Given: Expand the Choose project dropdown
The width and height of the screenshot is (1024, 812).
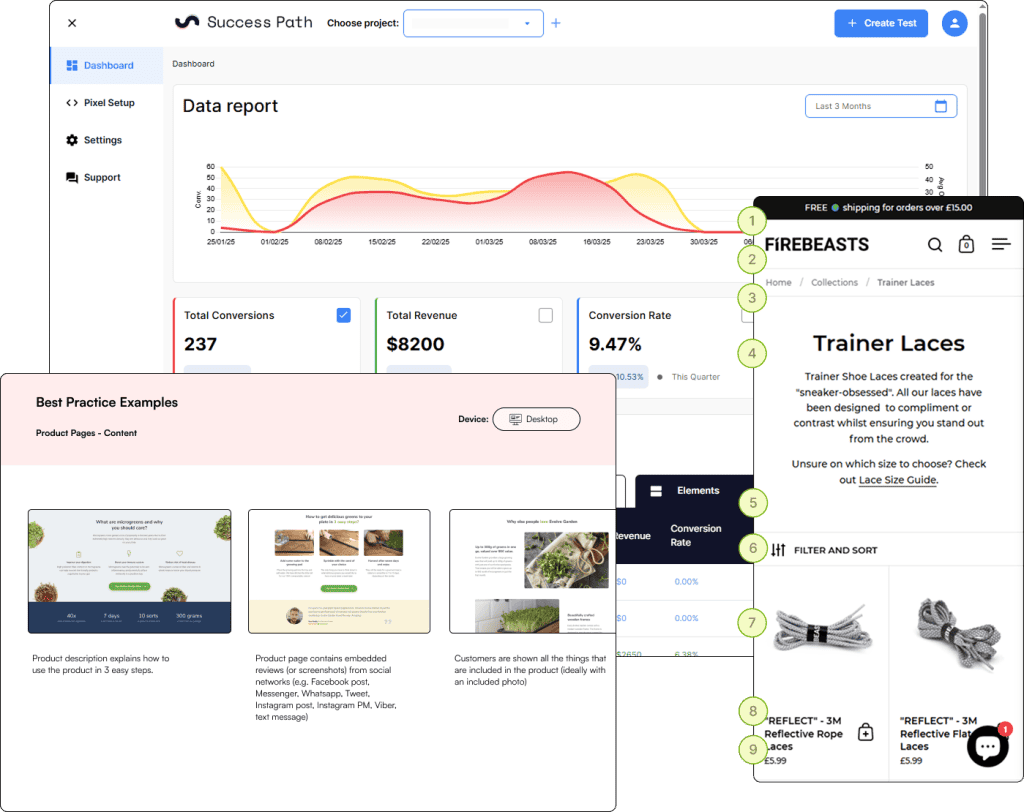Looking at the screenshot, I should 473,23.
